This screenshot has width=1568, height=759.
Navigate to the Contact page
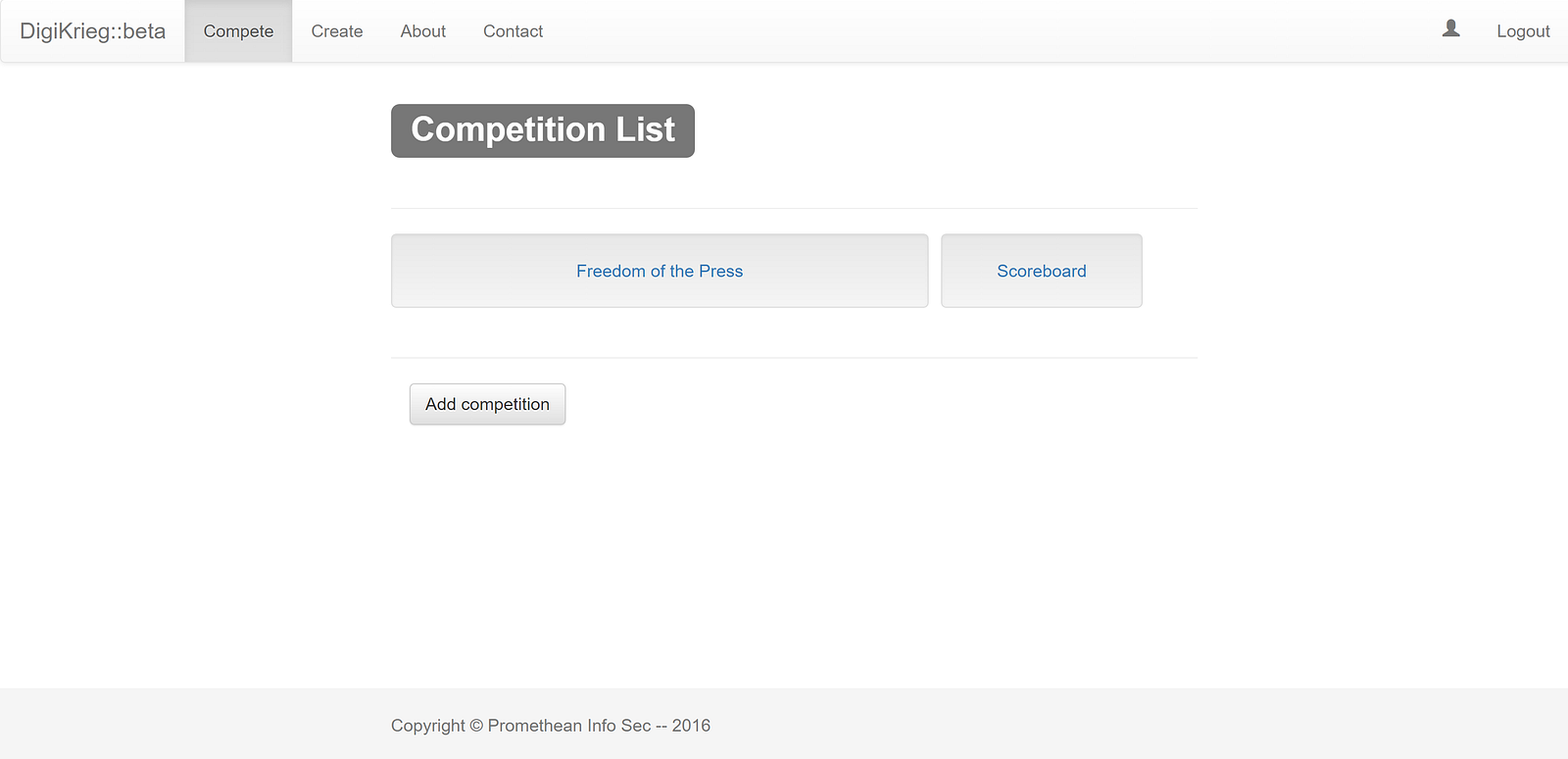pos(513,31)
